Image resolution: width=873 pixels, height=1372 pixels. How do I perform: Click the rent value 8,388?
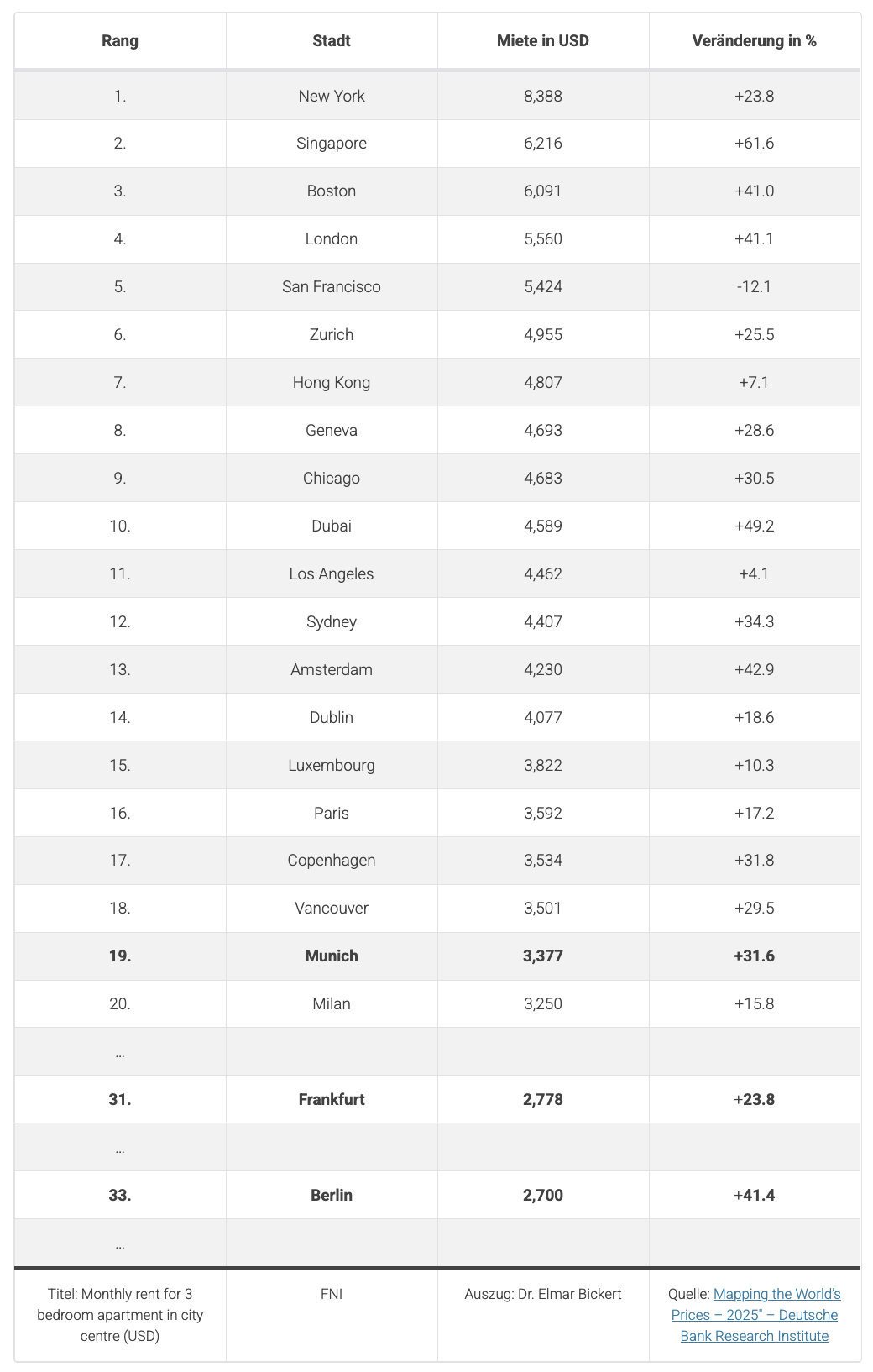click(x=543, y=96)
